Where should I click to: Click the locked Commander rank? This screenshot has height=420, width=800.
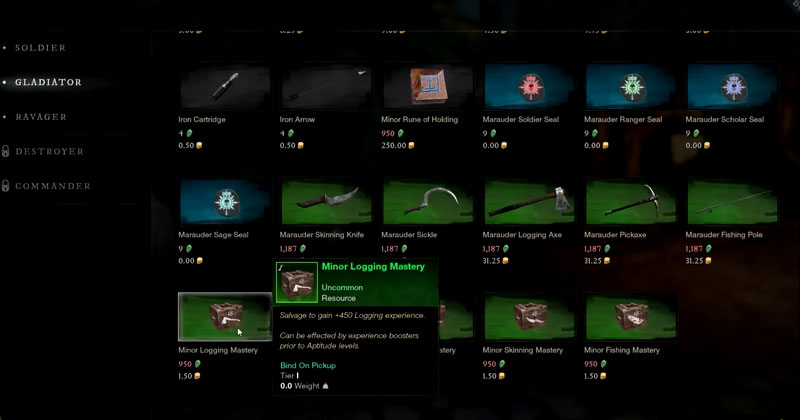(53, 186)
